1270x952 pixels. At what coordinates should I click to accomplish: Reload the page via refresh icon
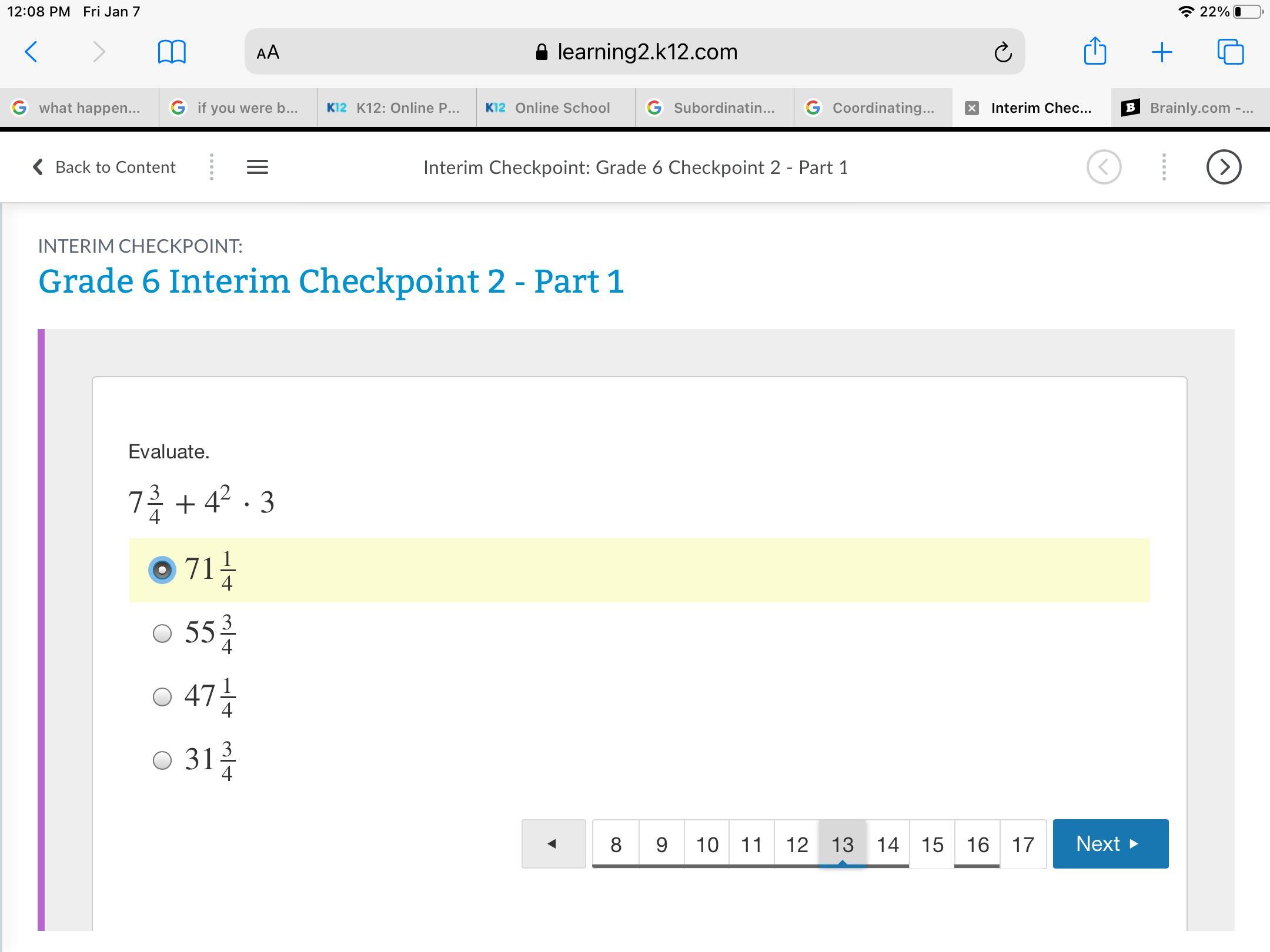point(1002,53)
